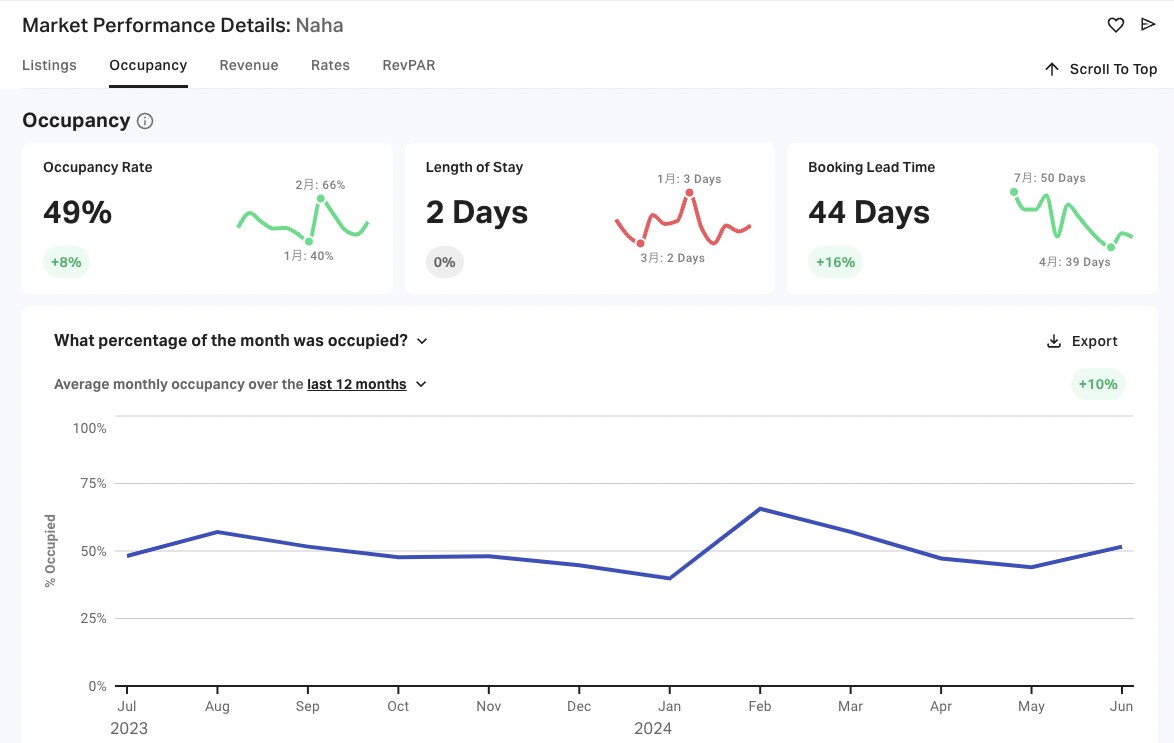Click the share arrow icon

1148,25
